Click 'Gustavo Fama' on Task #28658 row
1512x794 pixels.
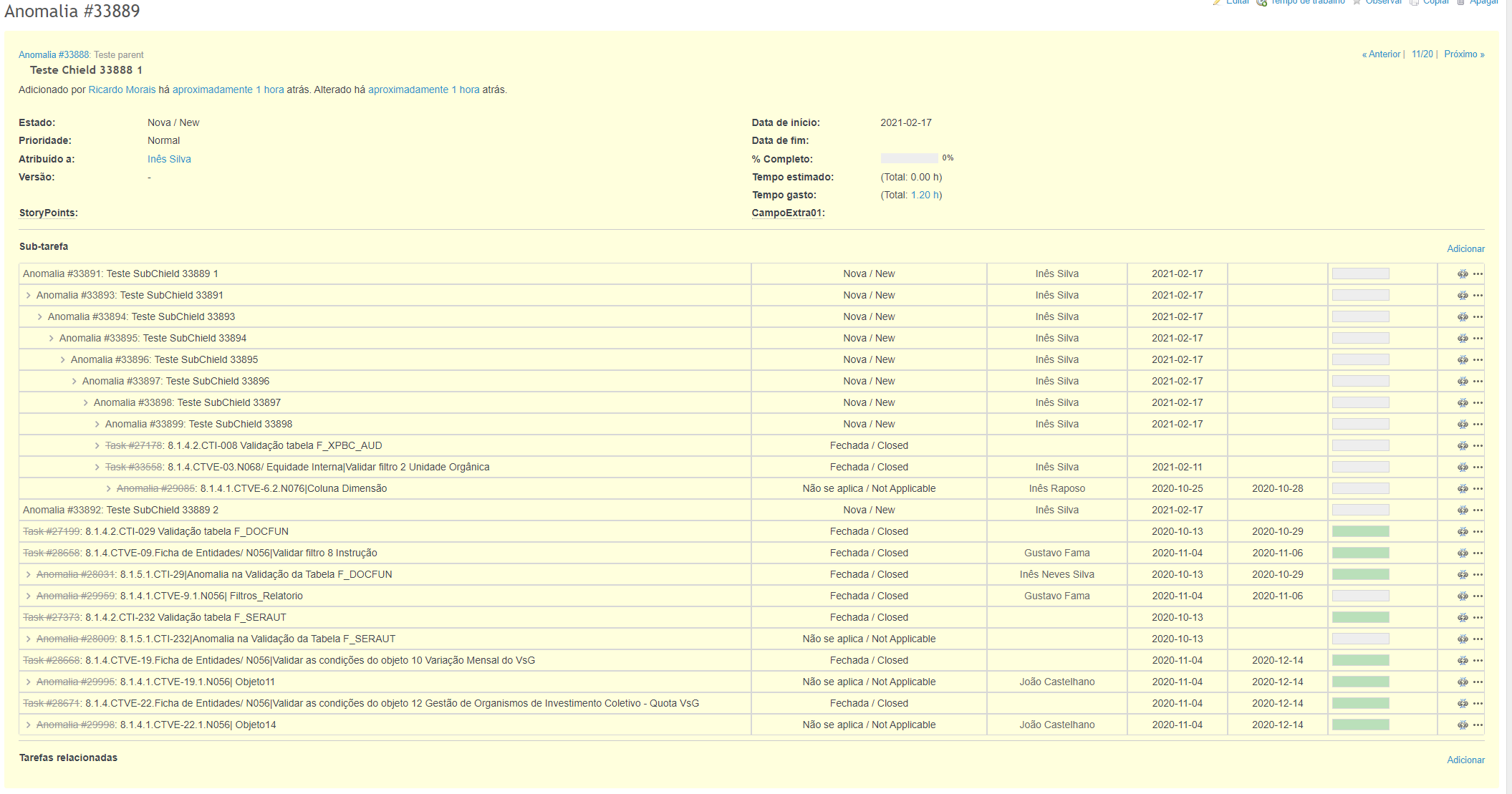(x=1056, y=553)
